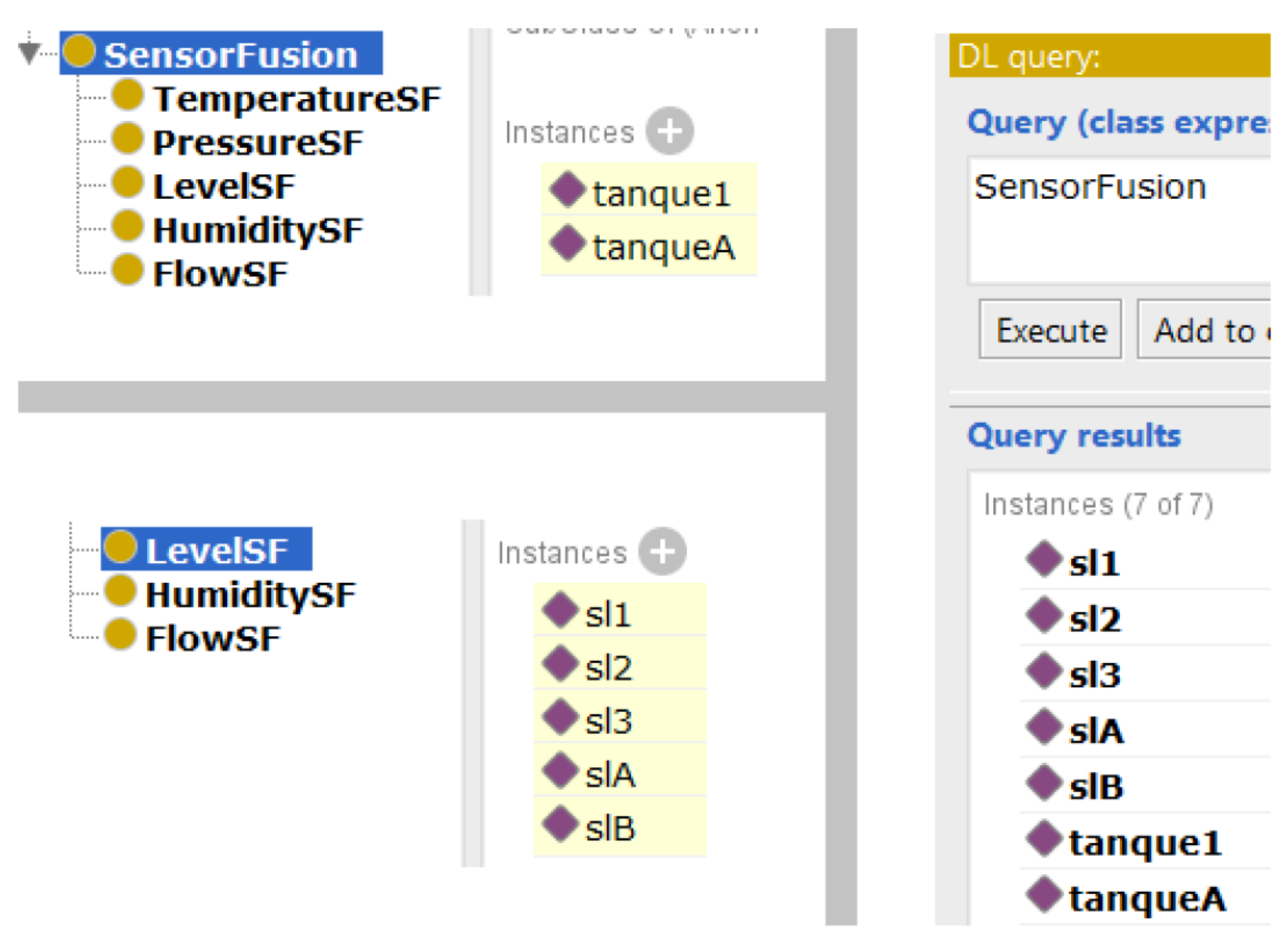Select the tanque1 instance diamond icon
This screenshot has width=1288, height=952.
click(567, 189)
